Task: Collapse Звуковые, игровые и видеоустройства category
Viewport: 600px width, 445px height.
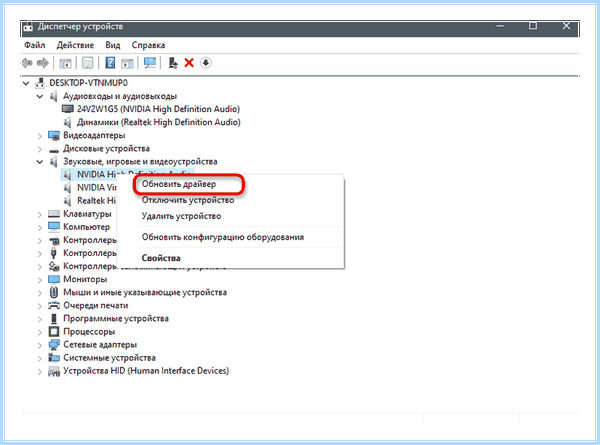Action: [x=40, y=162]
